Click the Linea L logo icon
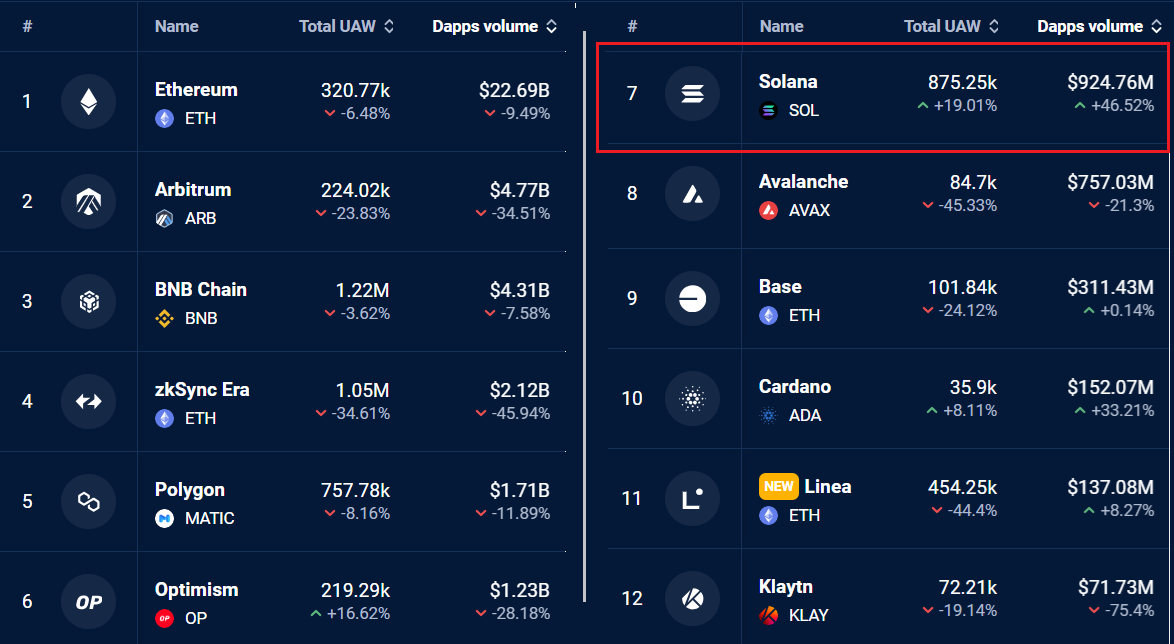 coord(692,499)
